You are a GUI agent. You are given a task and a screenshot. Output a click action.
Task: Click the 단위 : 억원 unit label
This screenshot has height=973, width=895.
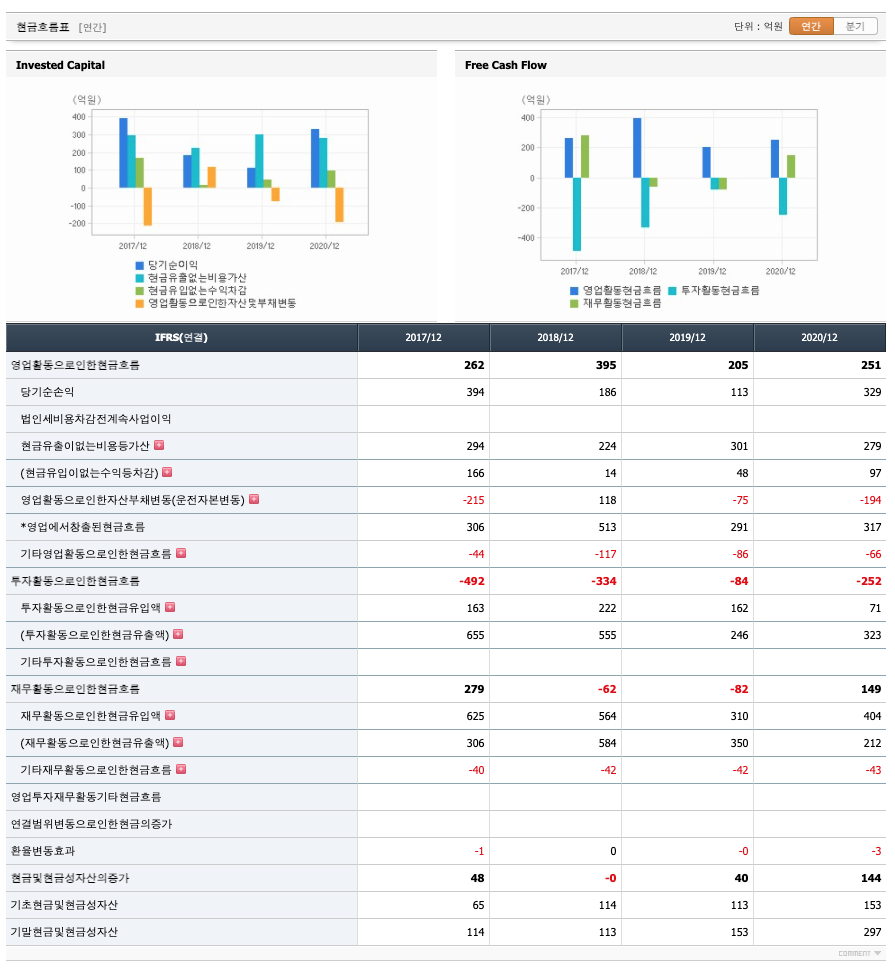click(758, 26)
